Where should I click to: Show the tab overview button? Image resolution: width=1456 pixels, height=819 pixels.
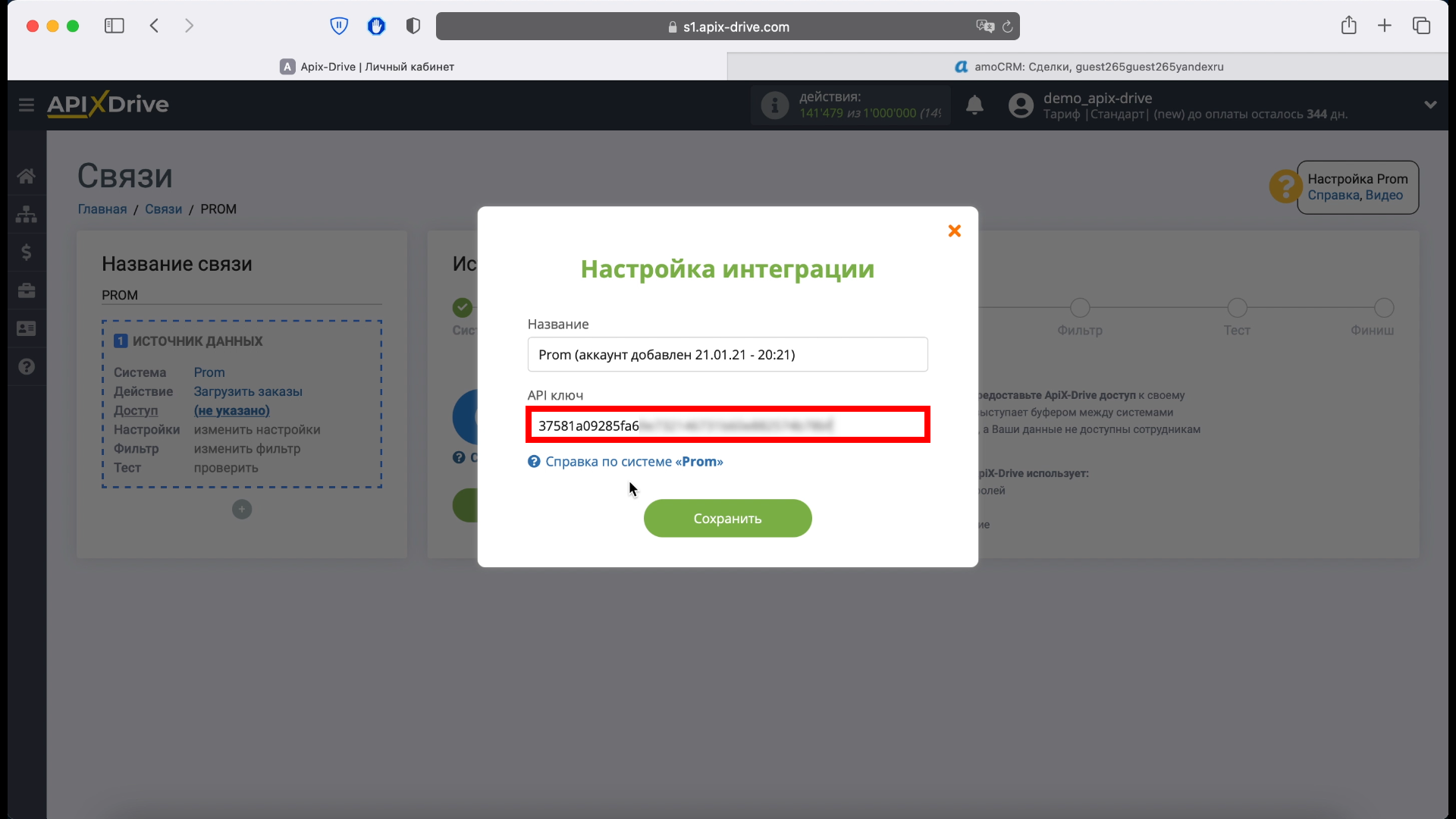click(1421, 26)
